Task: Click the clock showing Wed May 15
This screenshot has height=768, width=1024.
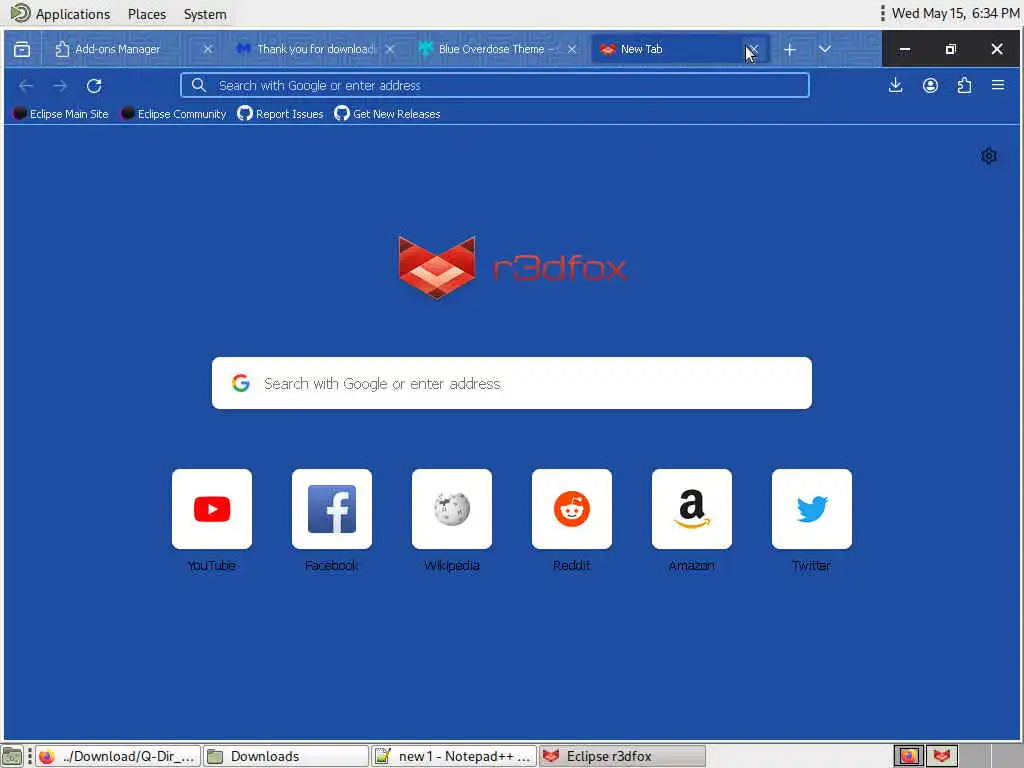Action: (955, 13)
